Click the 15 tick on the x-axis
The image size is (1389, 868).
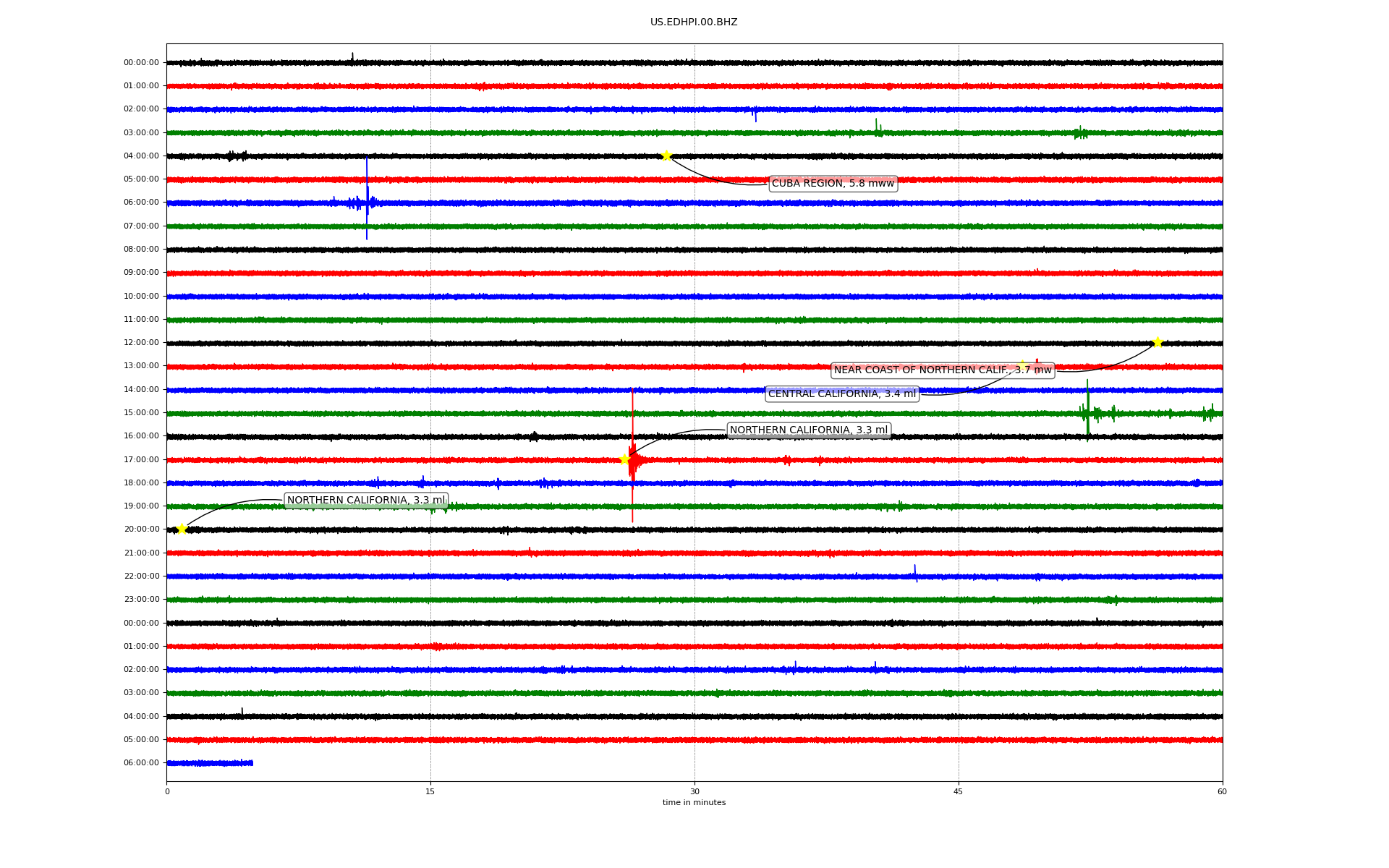click(x=430, y=791)
